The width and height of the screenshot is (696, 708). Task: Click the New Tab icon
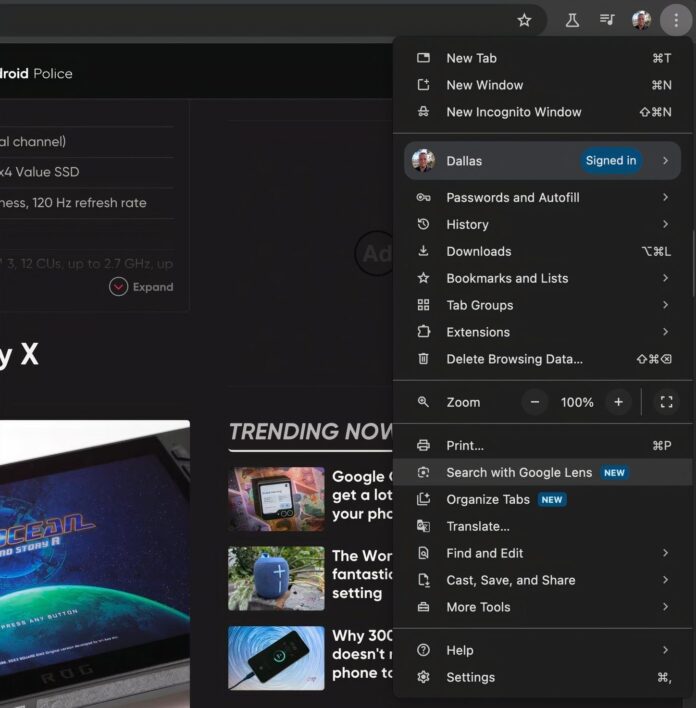click(x=423, y=58)
